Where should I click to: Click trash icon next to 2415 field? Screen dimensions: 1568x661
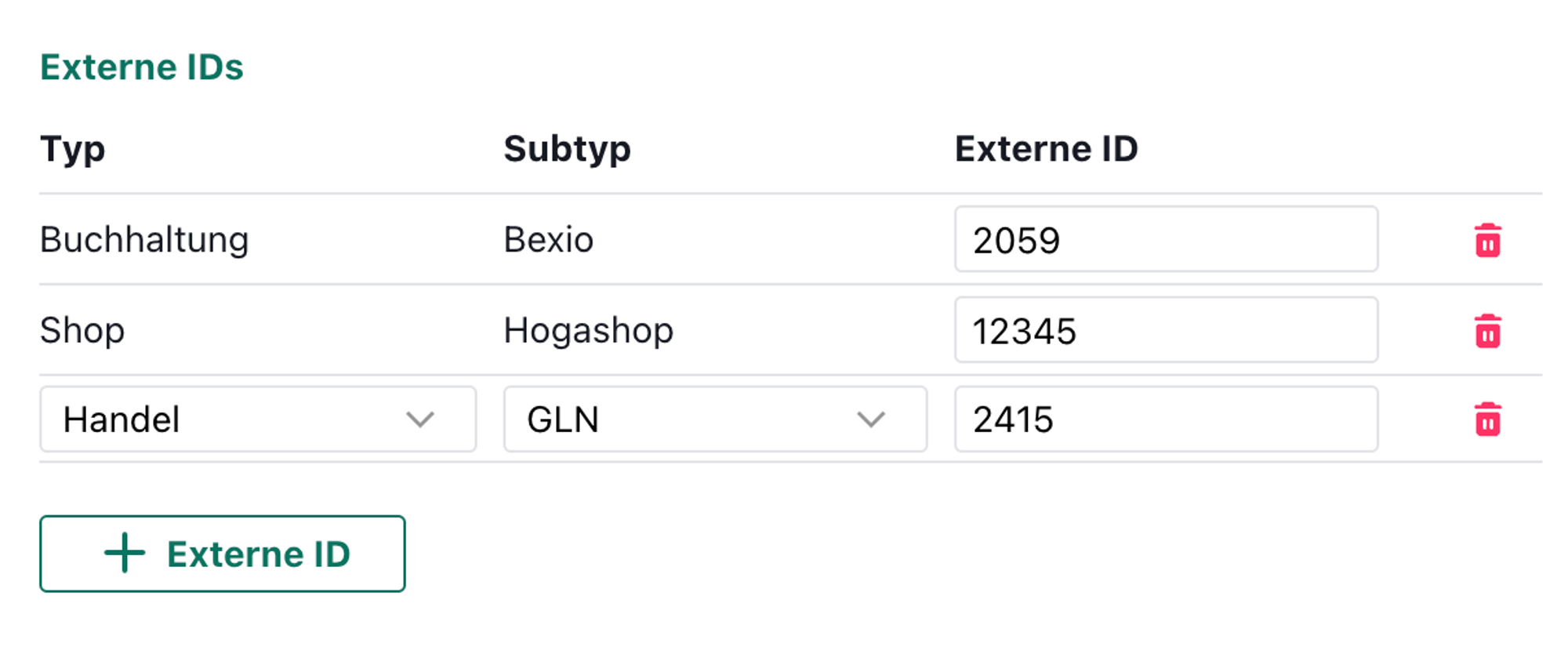click(x=1487, y=419)
